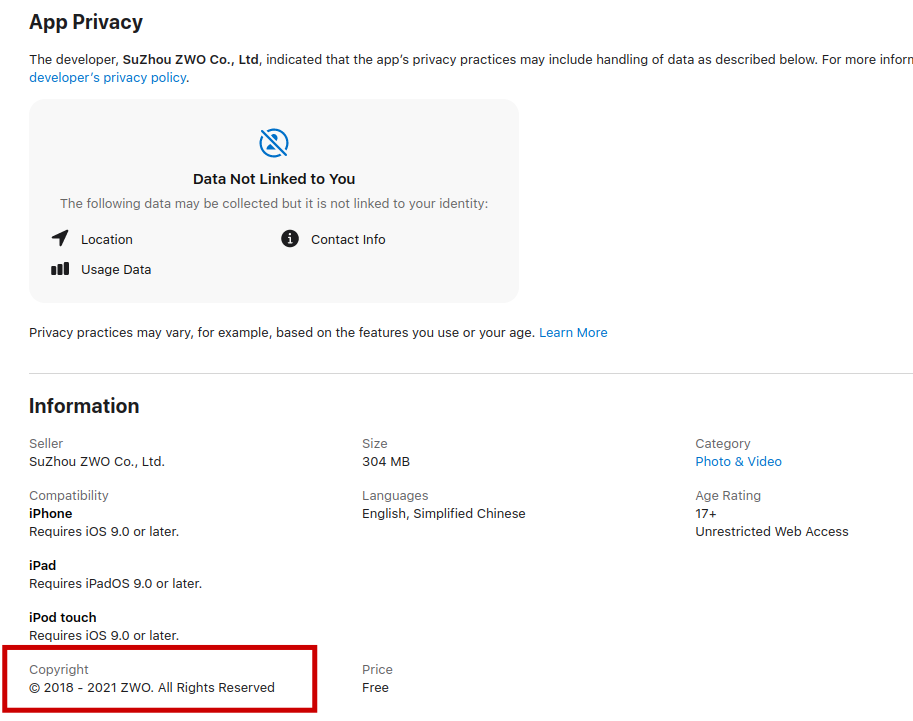
Task: Click the iPod touch compatibility label
Action: (x=63, y=618)
